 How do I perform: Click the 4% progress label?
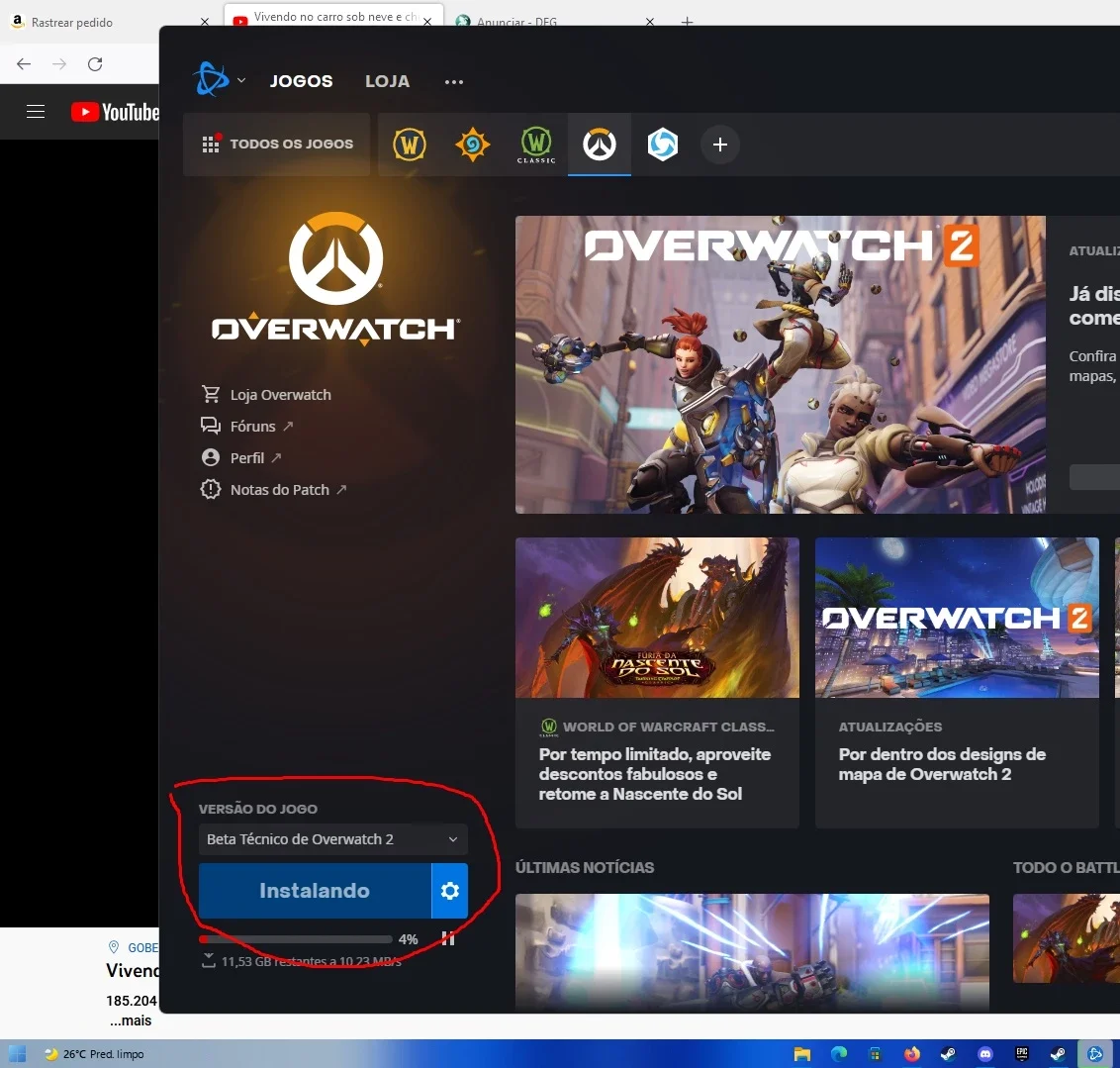408,939
